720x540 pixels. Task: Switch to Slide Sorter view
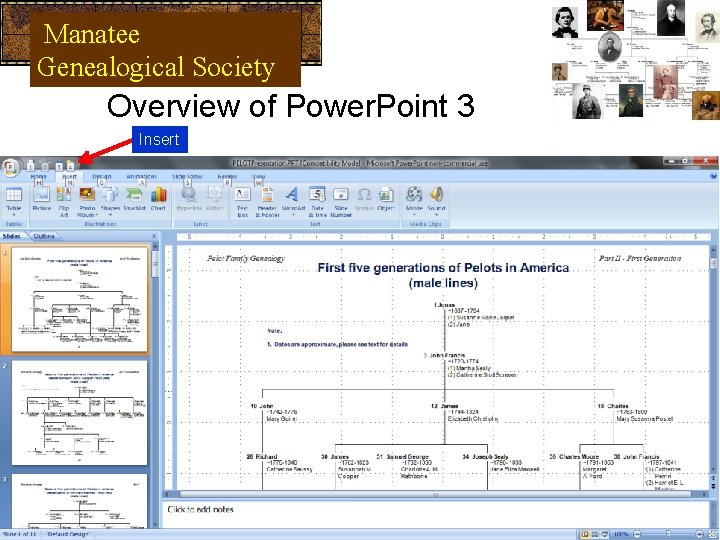coord(595,534)
